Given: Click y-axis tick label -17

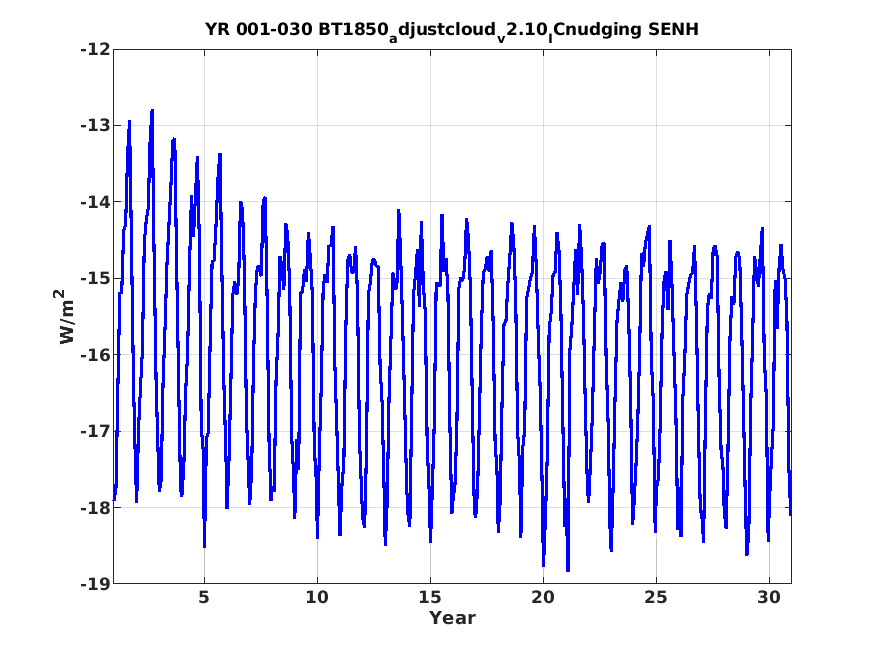Looking at the screenshot, I should click(x=95, y=431).
